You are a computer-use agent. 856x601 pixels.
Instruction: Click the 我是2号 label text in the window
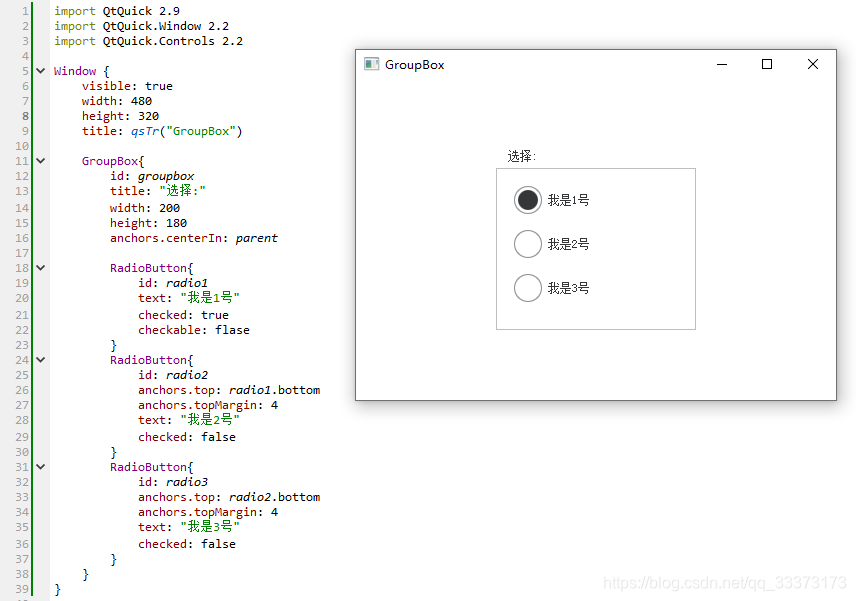(568, 244)
